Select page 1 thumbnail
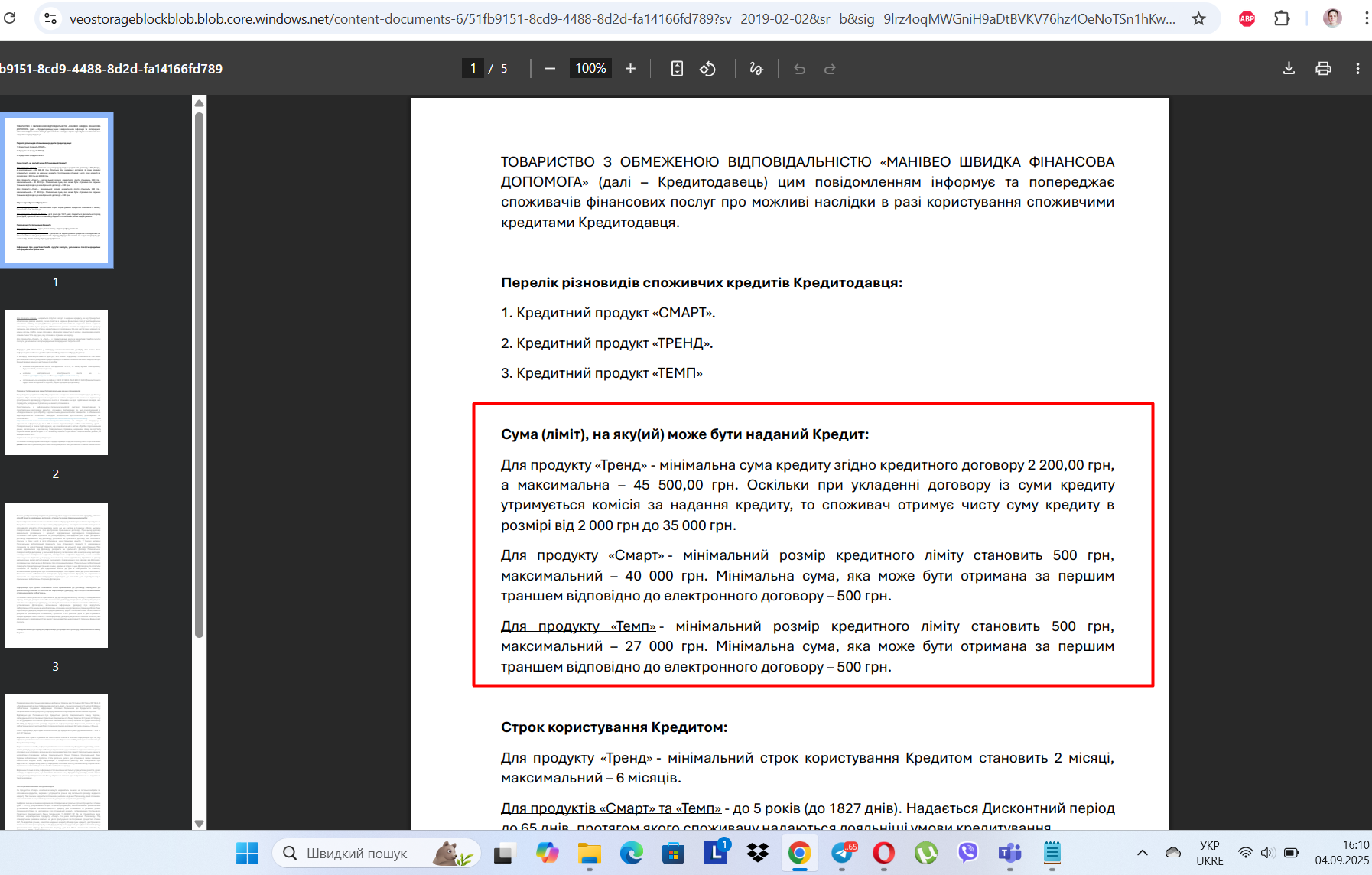The height and width of the screenshot is (875, 1372). click(x=57, y=190)
